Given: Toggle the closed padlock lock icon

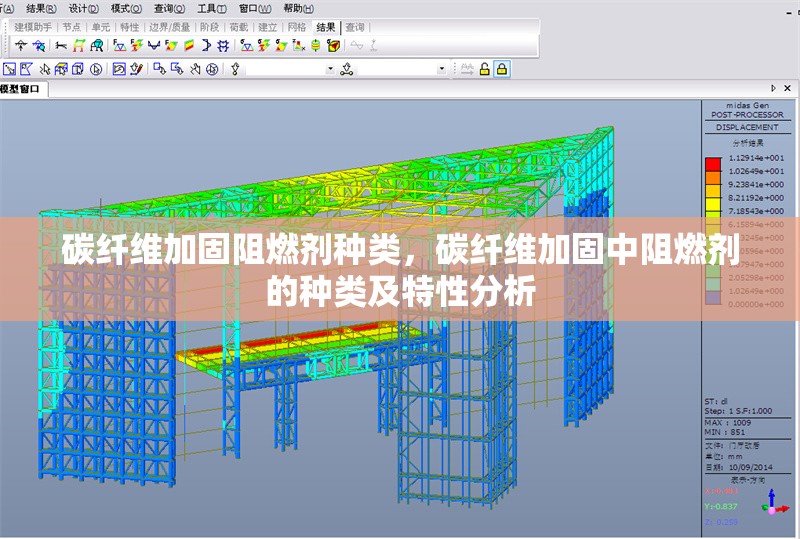Looking at the screenshot, I should point(502,69).
